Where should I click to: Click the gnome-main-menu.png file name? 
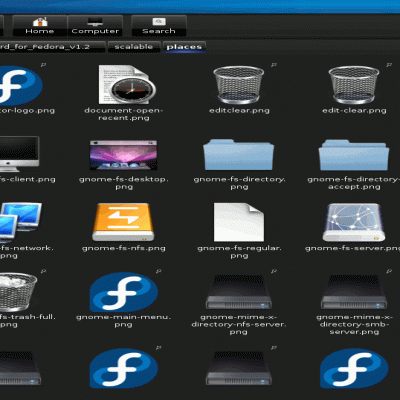(x=124, y=321)
